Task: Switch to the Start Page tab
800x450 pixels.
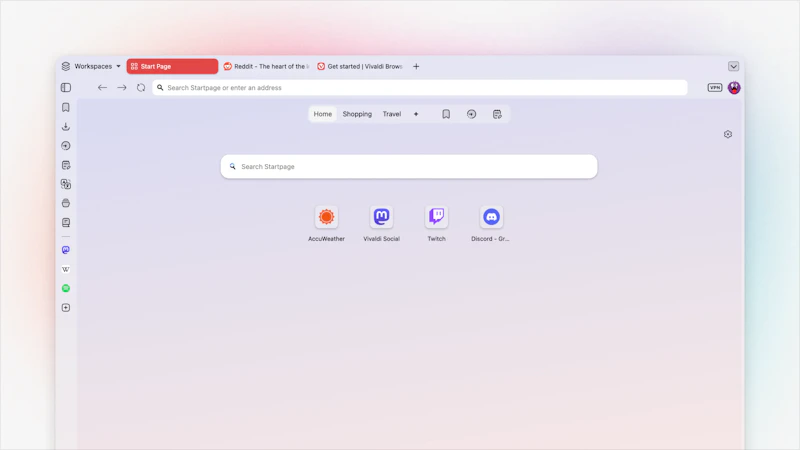Action: coord(172,66)
